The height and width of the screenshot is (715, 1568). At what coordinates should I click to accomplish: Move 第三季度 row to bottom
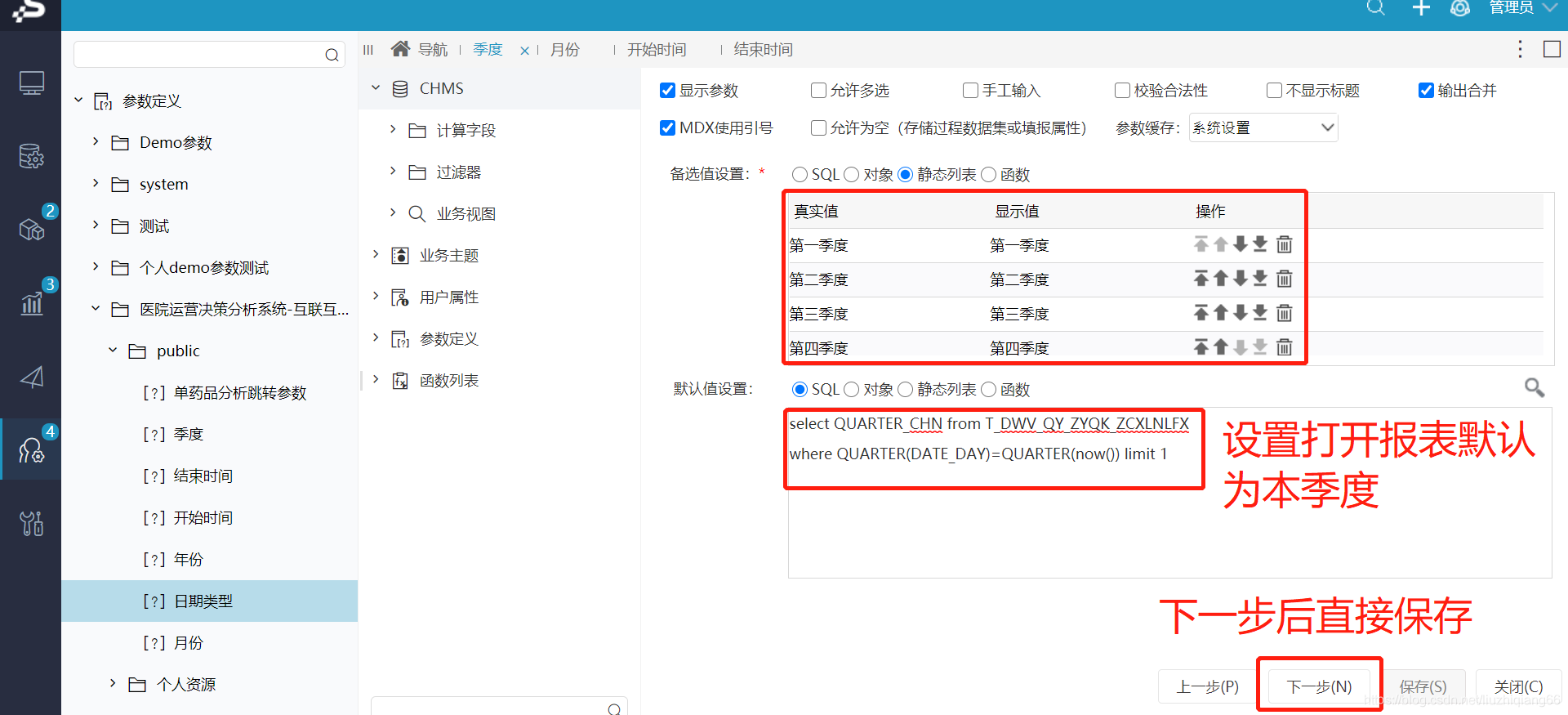[1260, 313]
